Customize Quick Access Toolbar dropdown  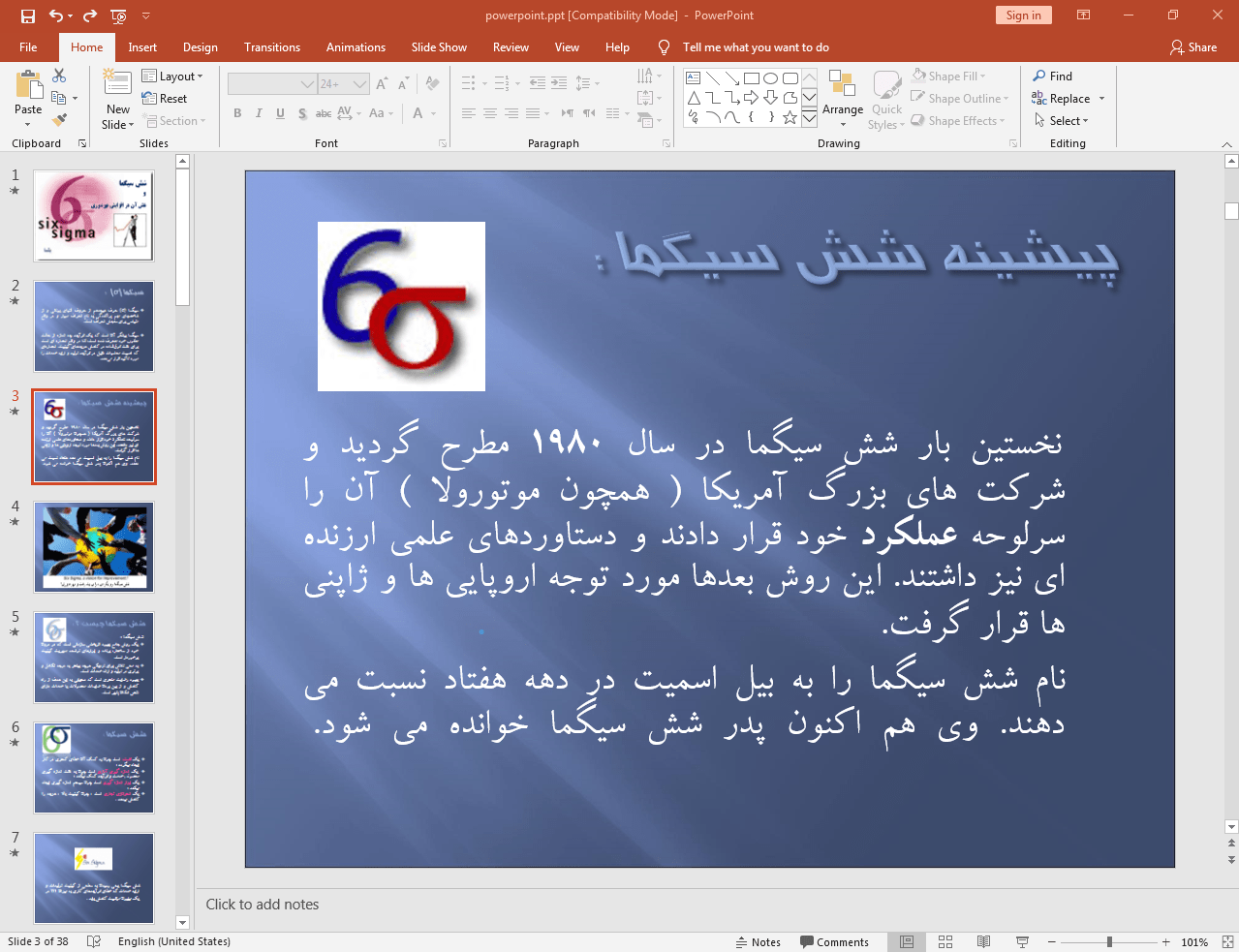(x=146, y=15)
